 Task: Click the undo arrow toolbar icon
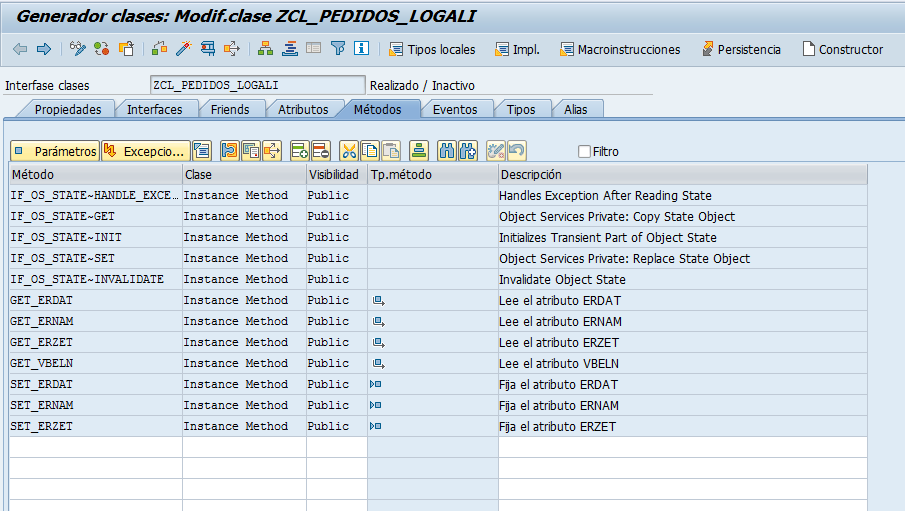coord(517,151)
